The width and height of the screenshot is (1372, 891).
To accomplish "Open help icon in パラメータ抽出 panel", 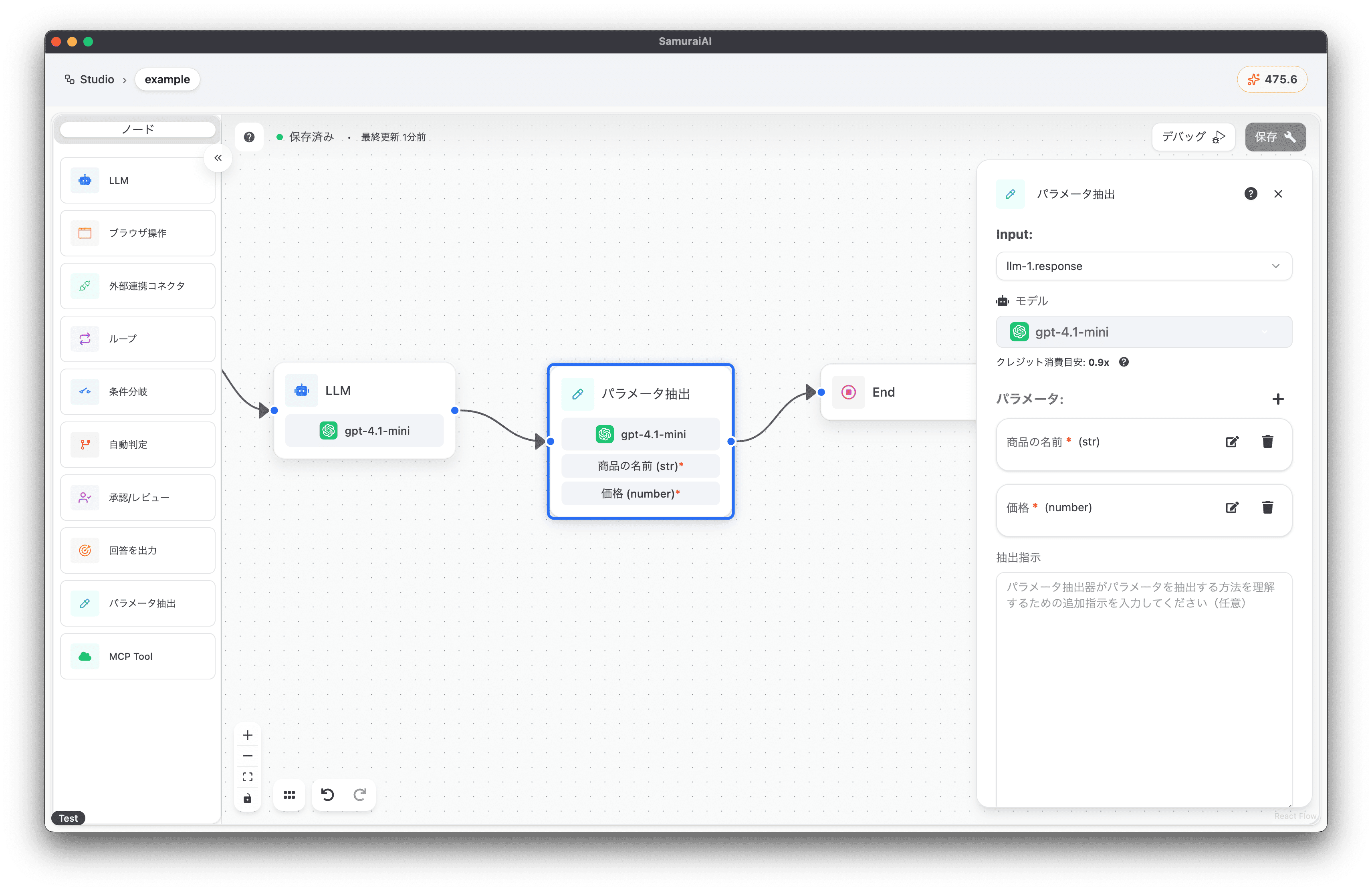I will click(x=1250, y=194).
